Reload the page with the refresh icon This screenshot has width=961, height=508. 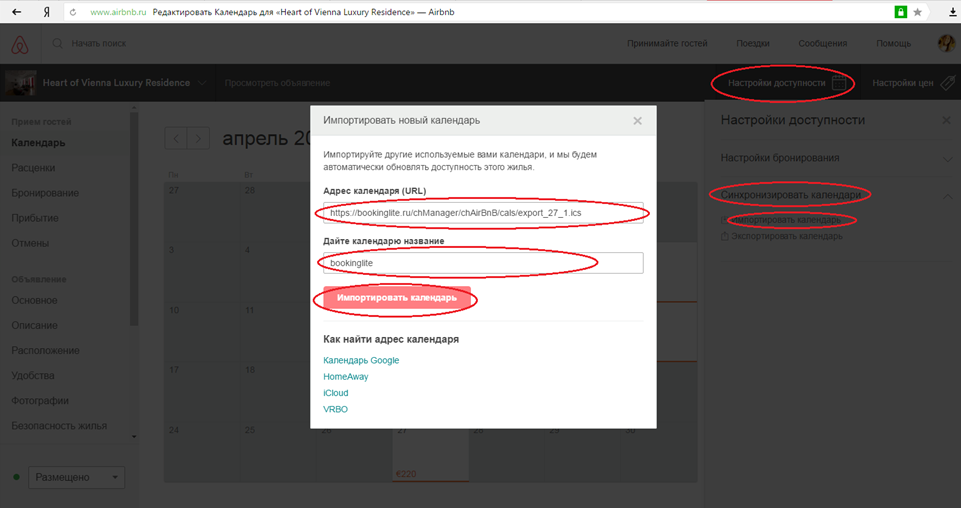(73, 12)
